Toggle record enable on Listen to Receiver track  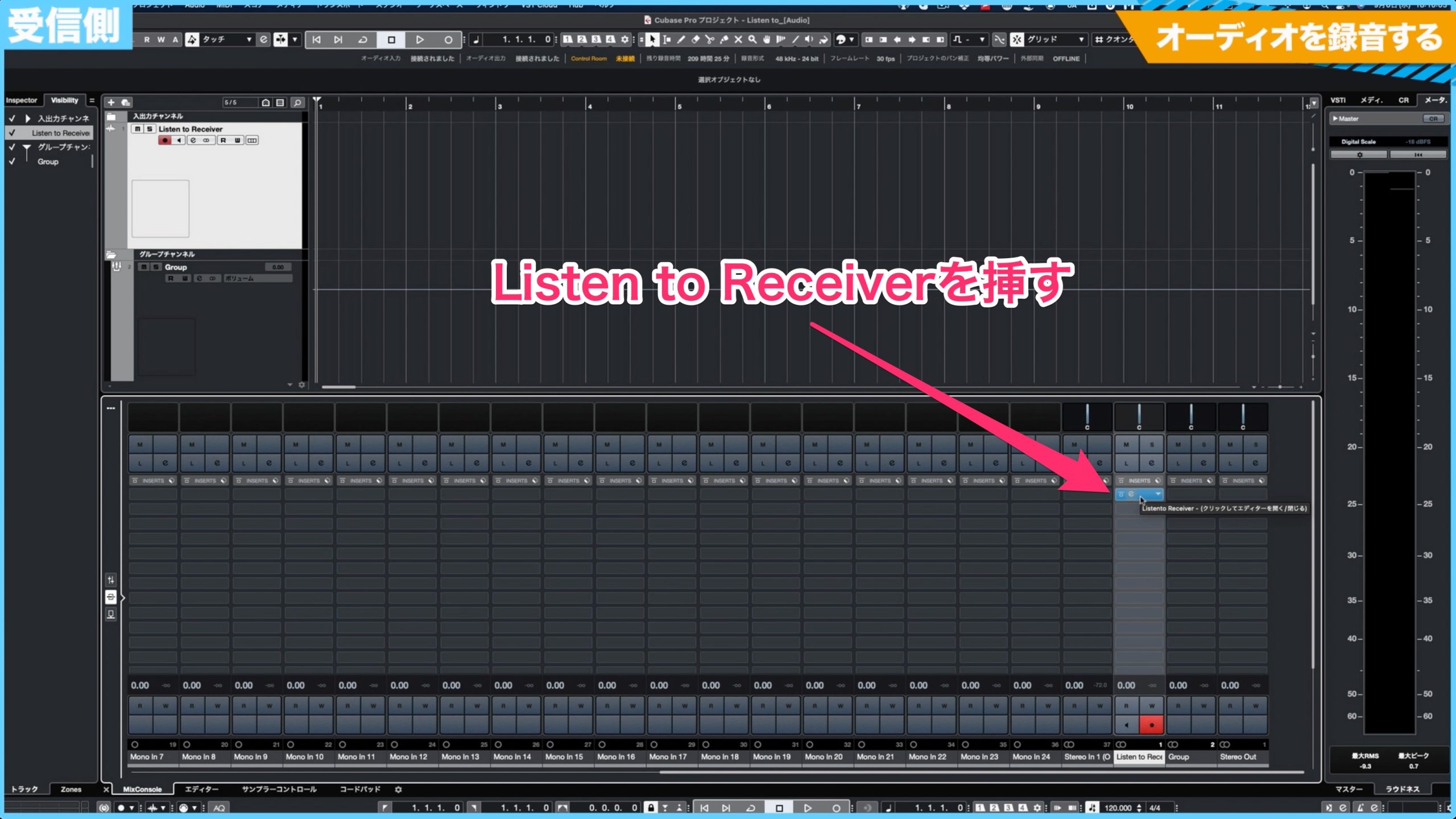165,140
